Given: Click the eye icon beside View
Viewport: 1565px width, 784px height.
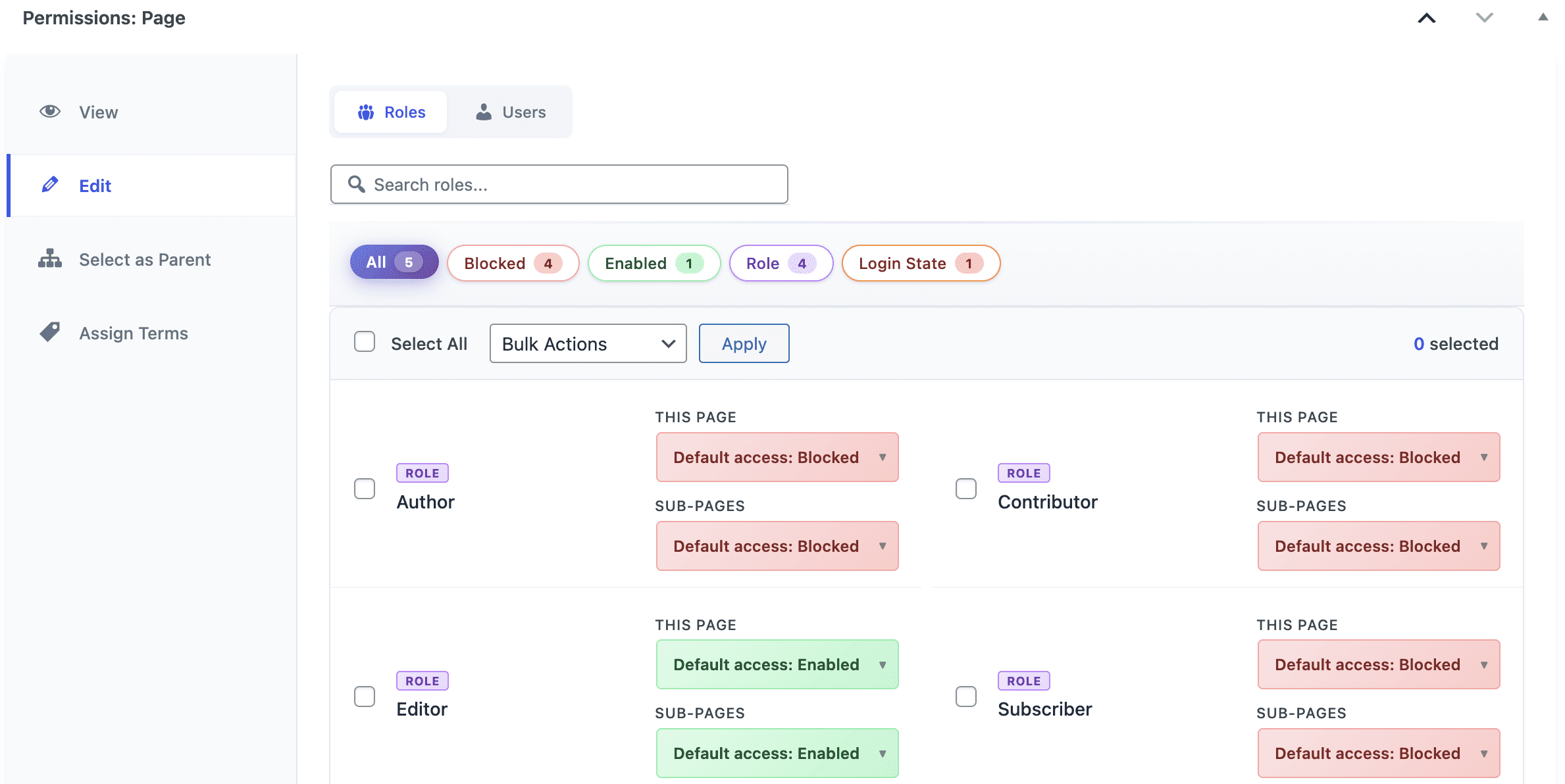Looking at the screenshot, I should (50, 112).
